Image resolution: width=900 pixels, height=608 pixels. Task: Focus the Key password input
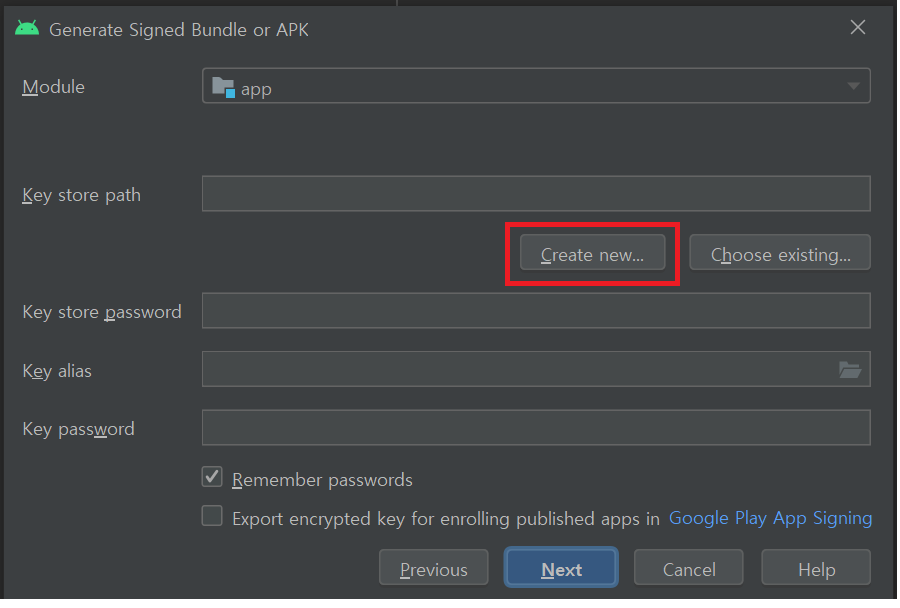coord(535,428)
